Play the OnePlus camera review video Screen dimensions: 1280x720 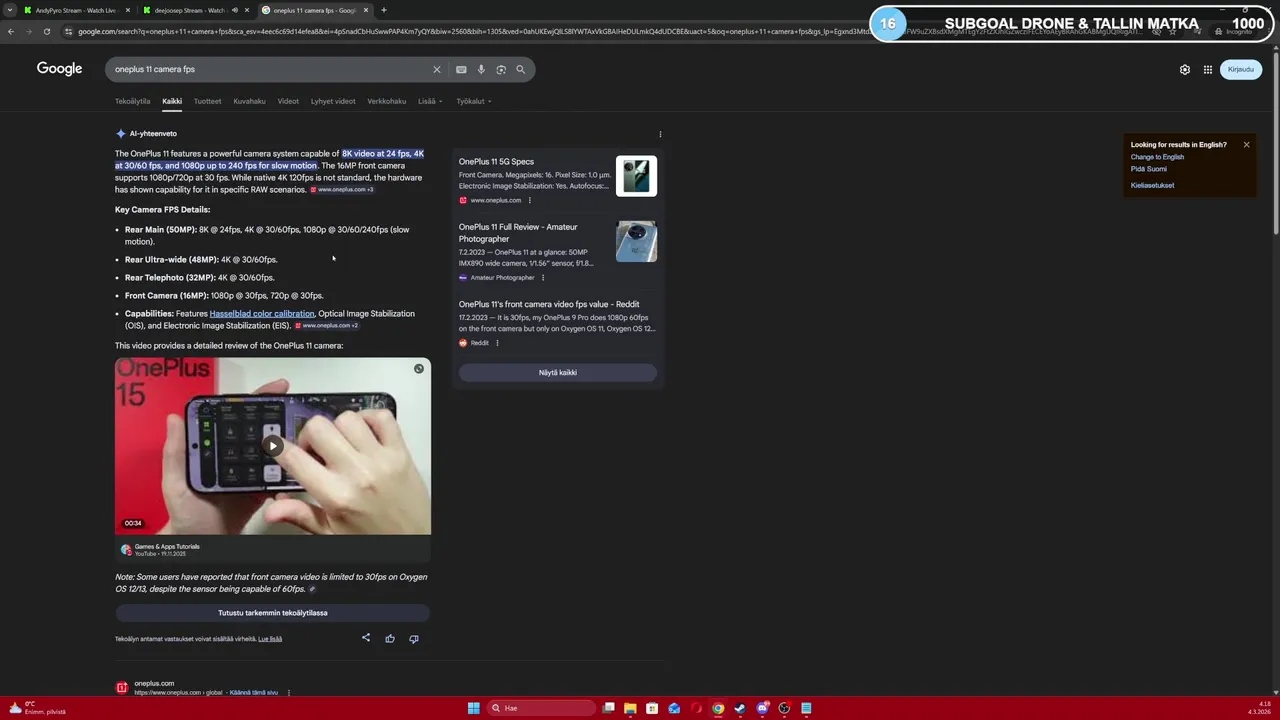(x=273, y=446)
